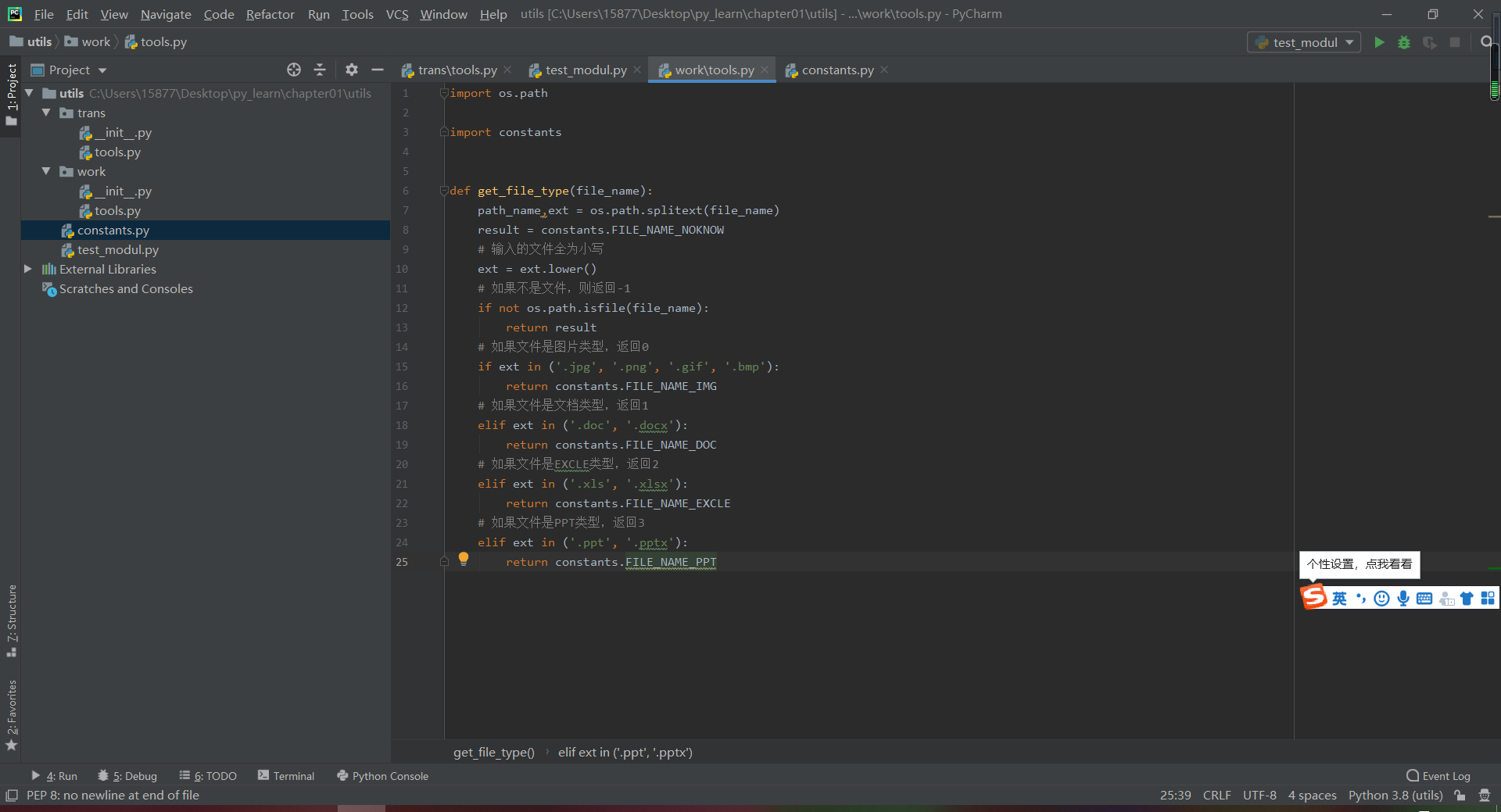Select constants.py in project tree
Image resolution: width=1501 pixels, height=812 pixels.
[206, 230]
